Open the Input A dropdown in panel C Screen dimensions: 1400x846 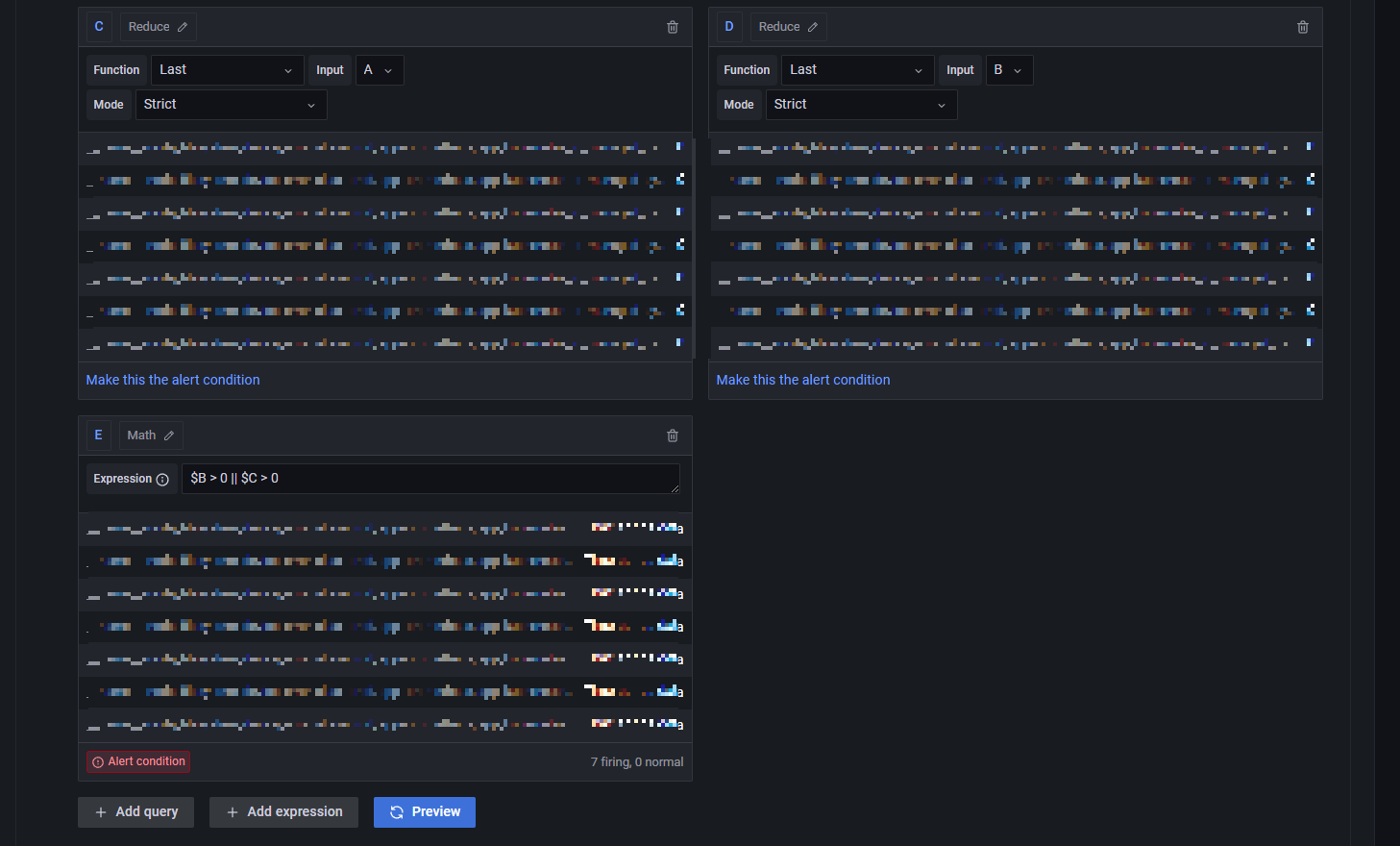(380, 70)
